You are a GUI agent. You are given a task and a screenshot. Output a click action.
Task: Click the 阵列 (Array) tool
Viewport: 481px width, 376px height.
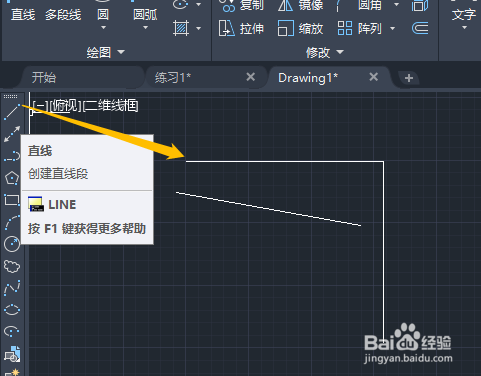pyautogui.click(x=359, y=28)
